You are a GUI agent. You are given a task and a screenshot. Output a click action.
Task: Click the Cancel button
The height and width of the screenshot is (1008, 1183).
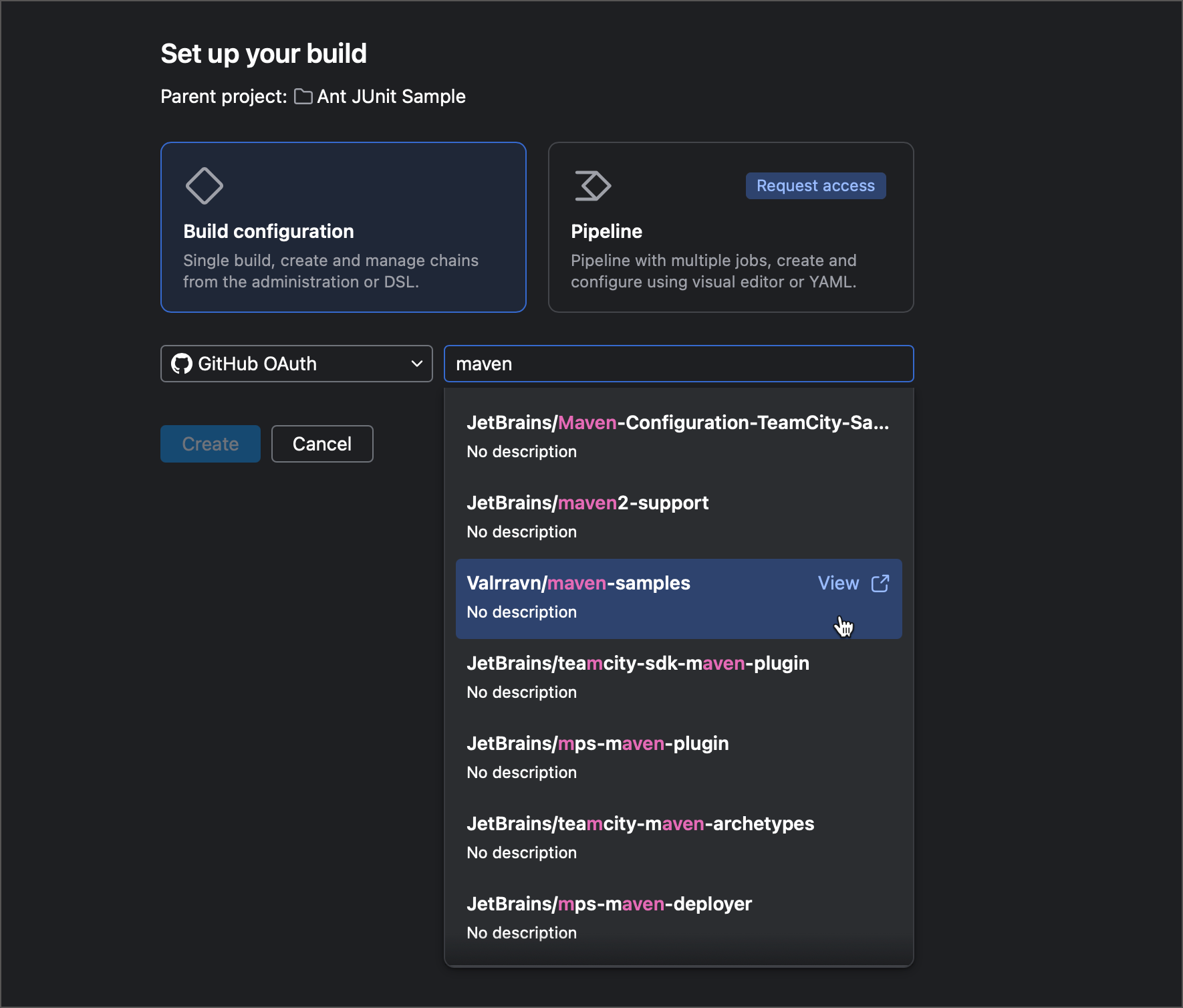coord(322,444)
